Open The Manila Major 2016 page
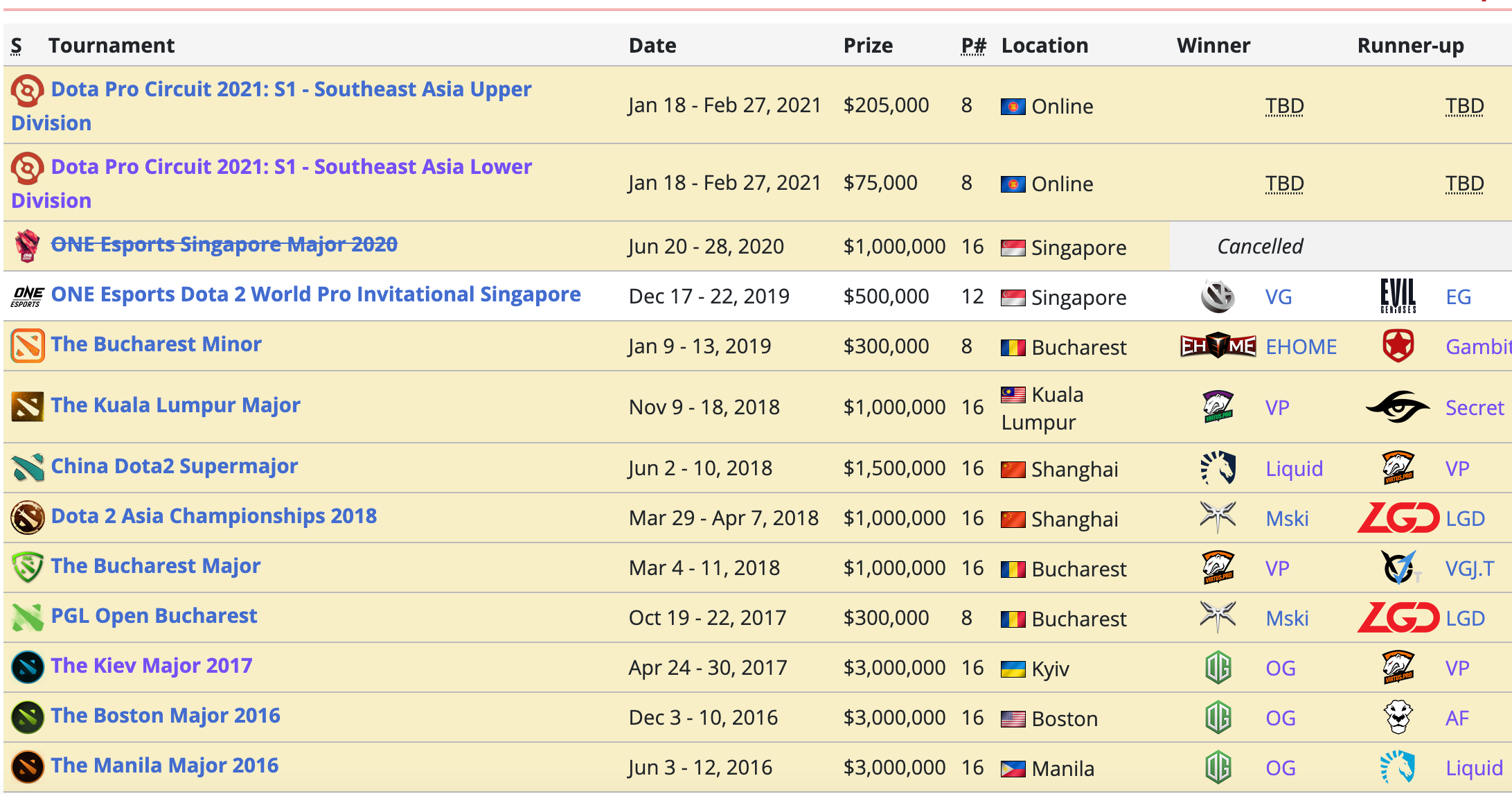This screenshot has height=794, width=1512. [x=165, y=765]
